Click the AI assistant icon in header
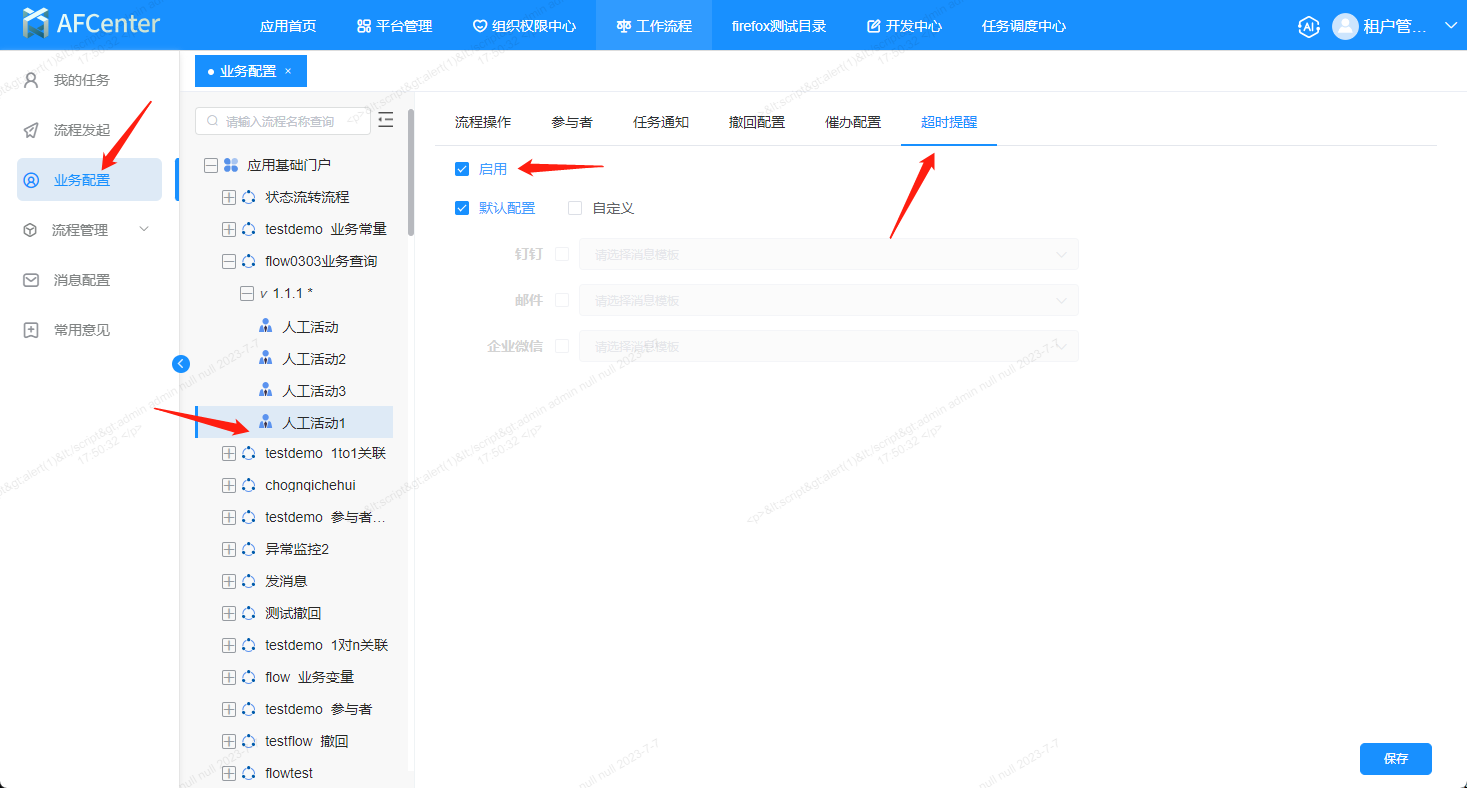 pyautogui.click(x=1308, y=26)
